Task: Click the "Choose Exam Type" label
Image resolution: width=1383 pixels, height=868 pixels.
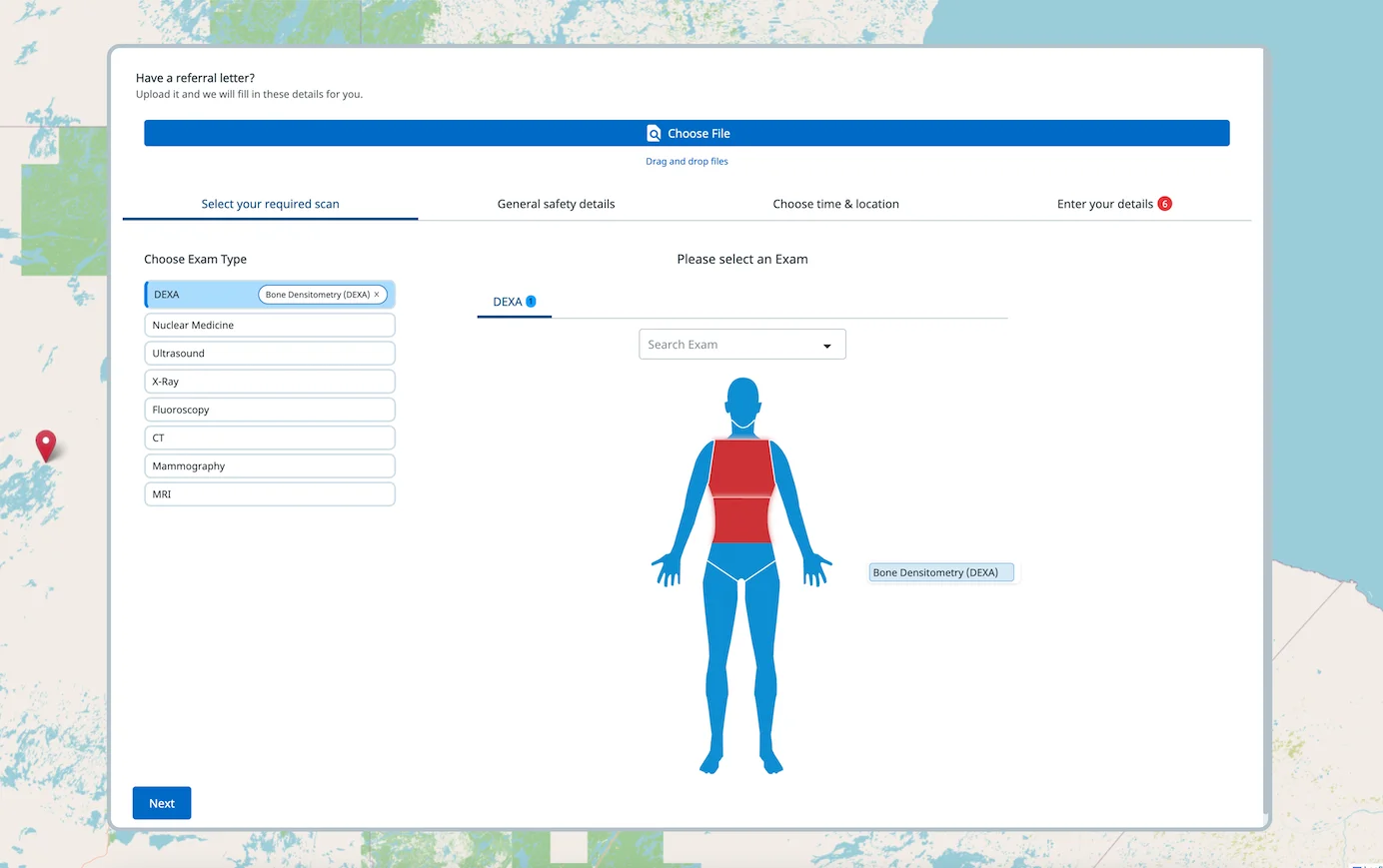Action: tap(195, 260)
